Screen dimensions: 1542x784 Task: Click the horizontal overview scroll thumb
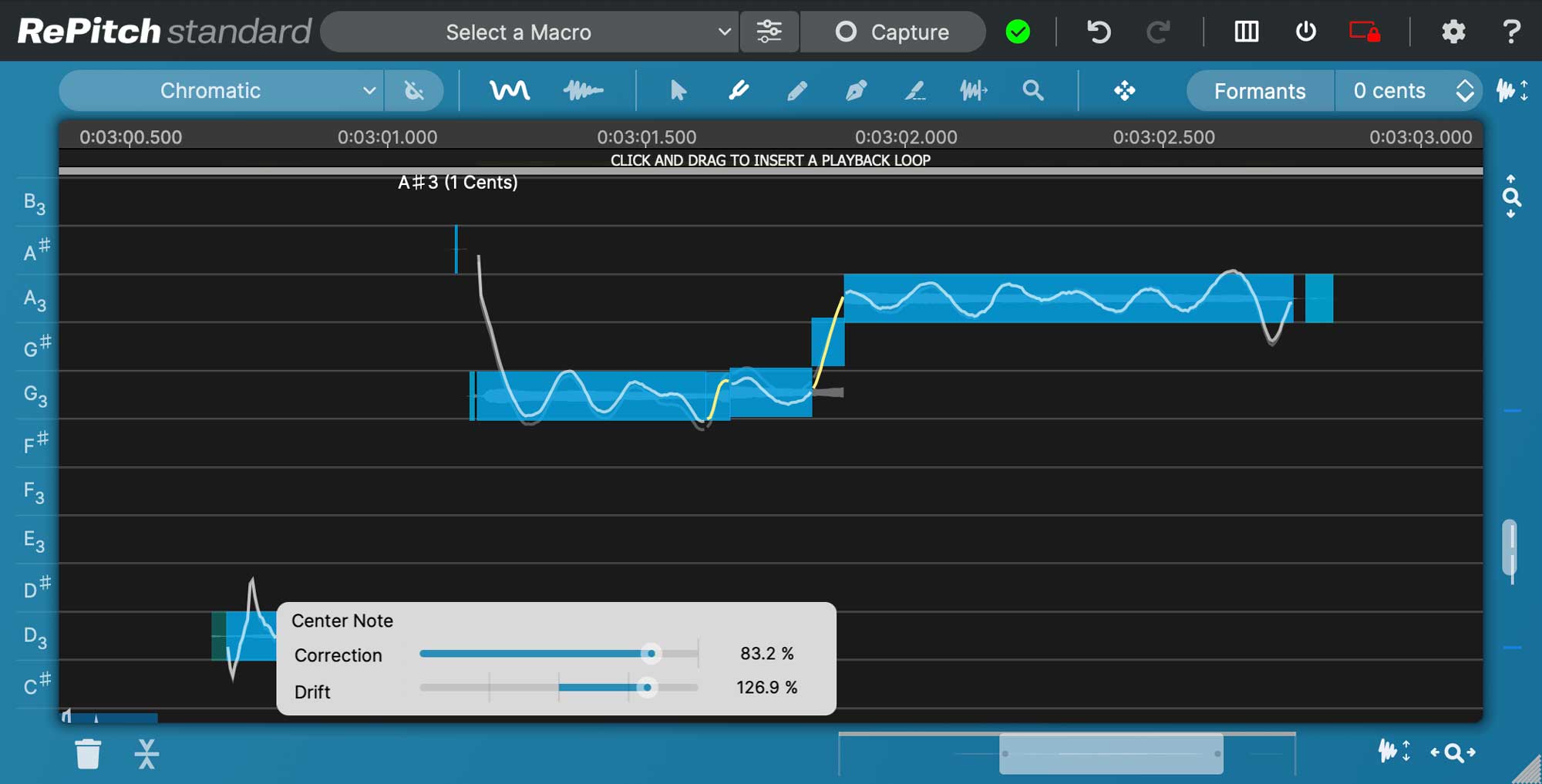coord(1111,753)
